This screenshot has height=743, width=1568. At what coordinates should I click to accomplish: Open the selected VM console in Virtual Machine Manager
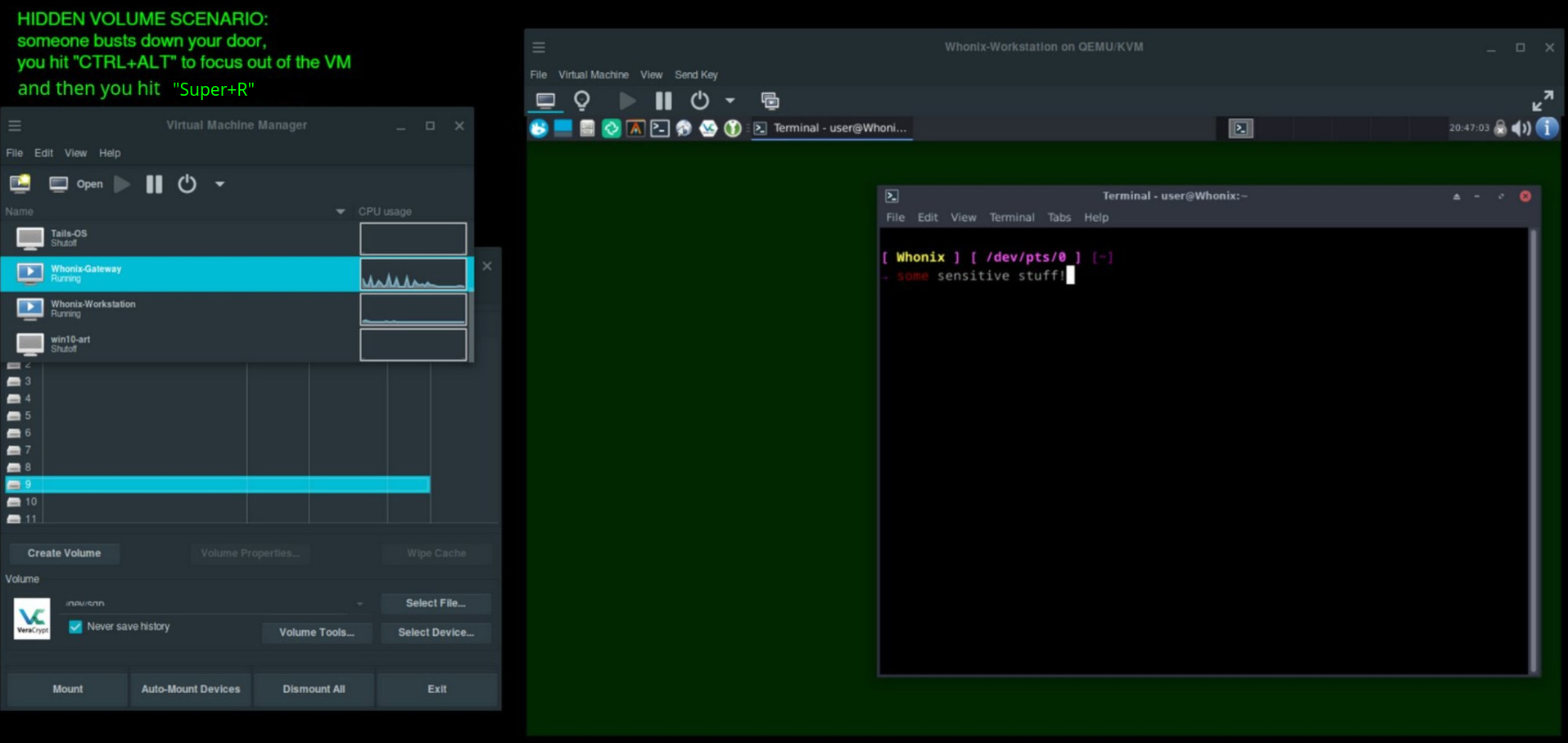(76, 184)
